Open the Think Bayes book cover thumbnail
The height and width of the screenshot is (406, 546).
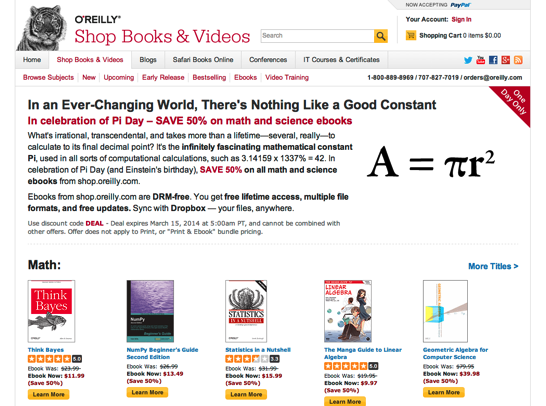coord(52,311)
